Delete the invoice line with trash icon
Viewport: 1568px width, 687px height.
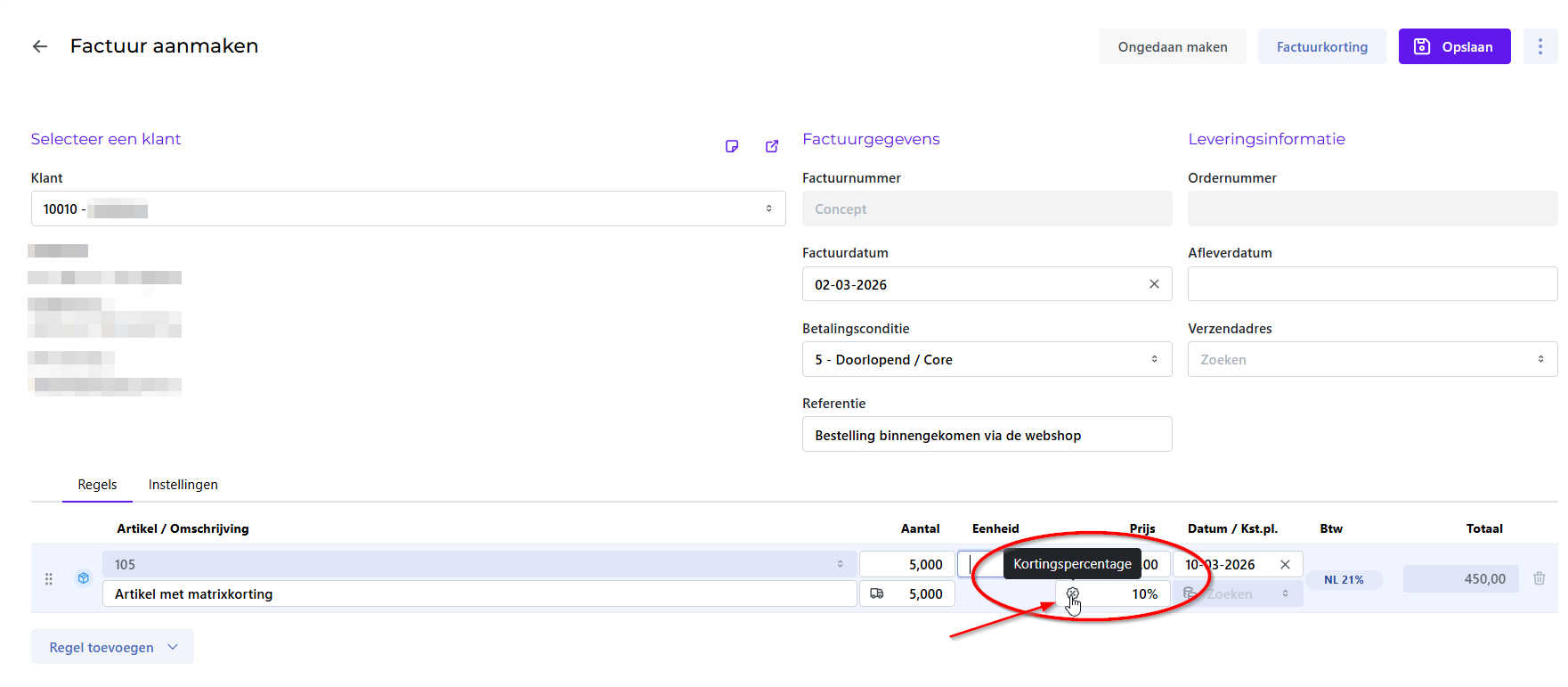coord(1539,578)
